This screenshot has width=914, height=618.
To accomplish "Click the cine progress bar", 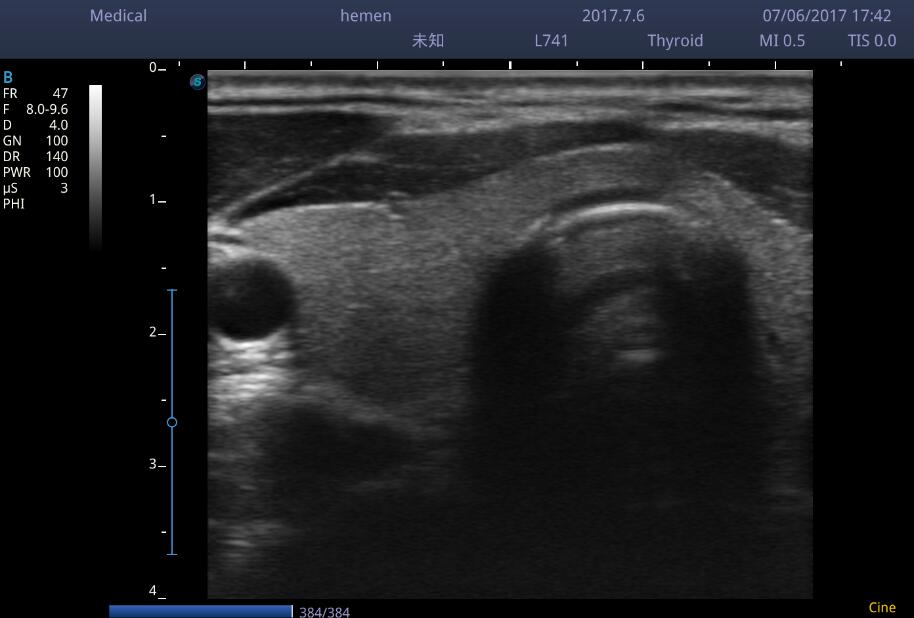I will (x=200, y=611).
